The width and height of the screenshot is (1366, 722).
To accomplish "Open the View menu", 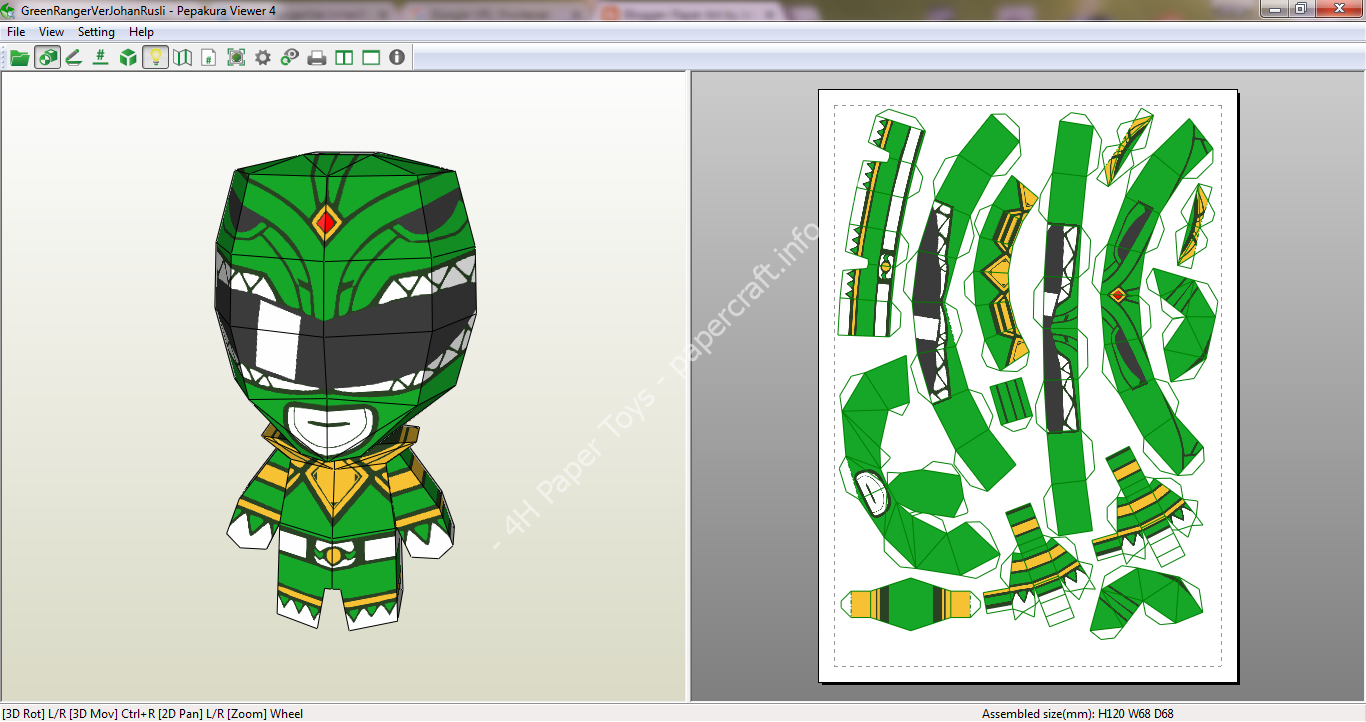I will [x=52, y=32].
